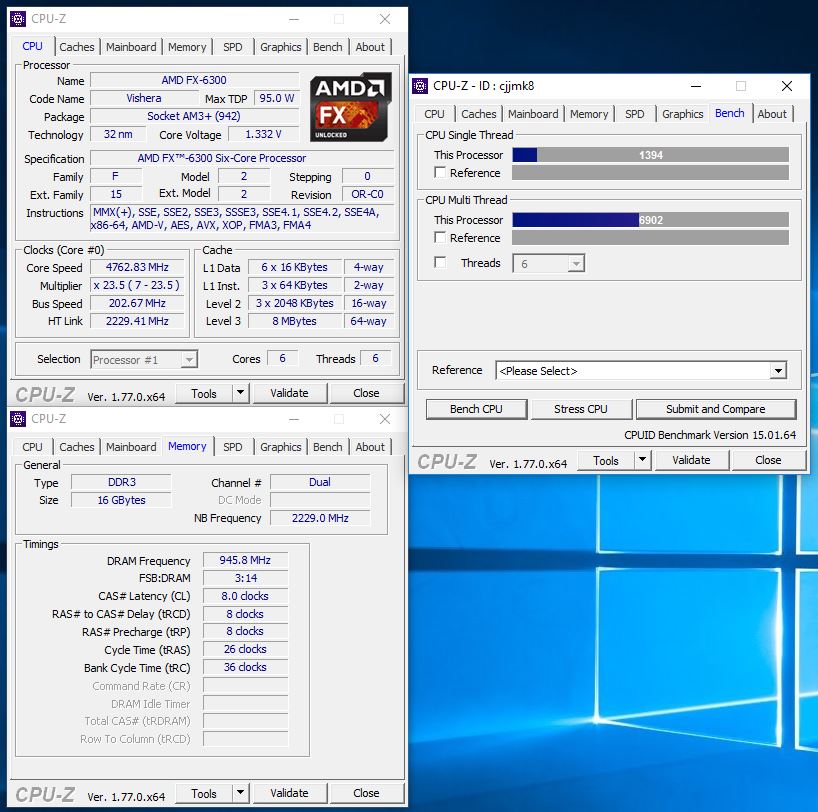The height and width of the screenshot is (812, 818).
Task: Click the memory Size value 16 GBytes
Action: click(x=122, y=500)
